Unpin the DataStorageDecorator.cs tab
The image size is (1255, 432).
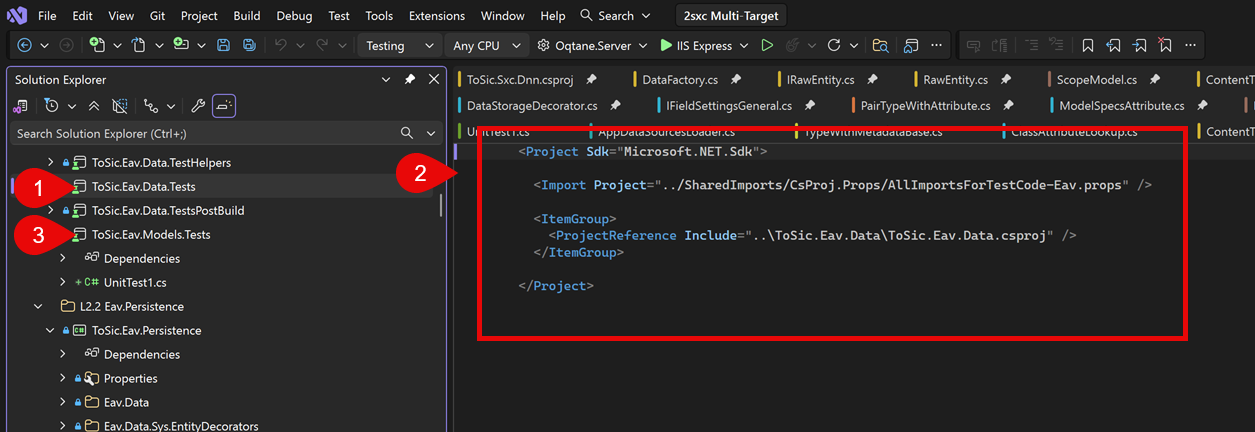(x=616, y=105)
